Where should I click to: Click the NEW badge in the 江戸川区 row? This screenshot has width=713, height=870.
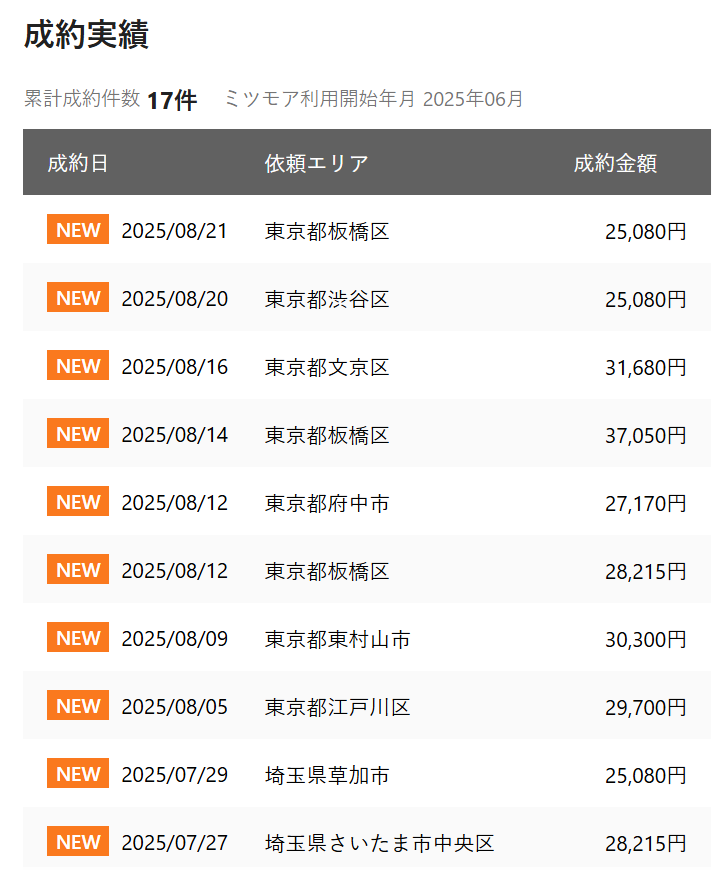[x=78, y=706]
